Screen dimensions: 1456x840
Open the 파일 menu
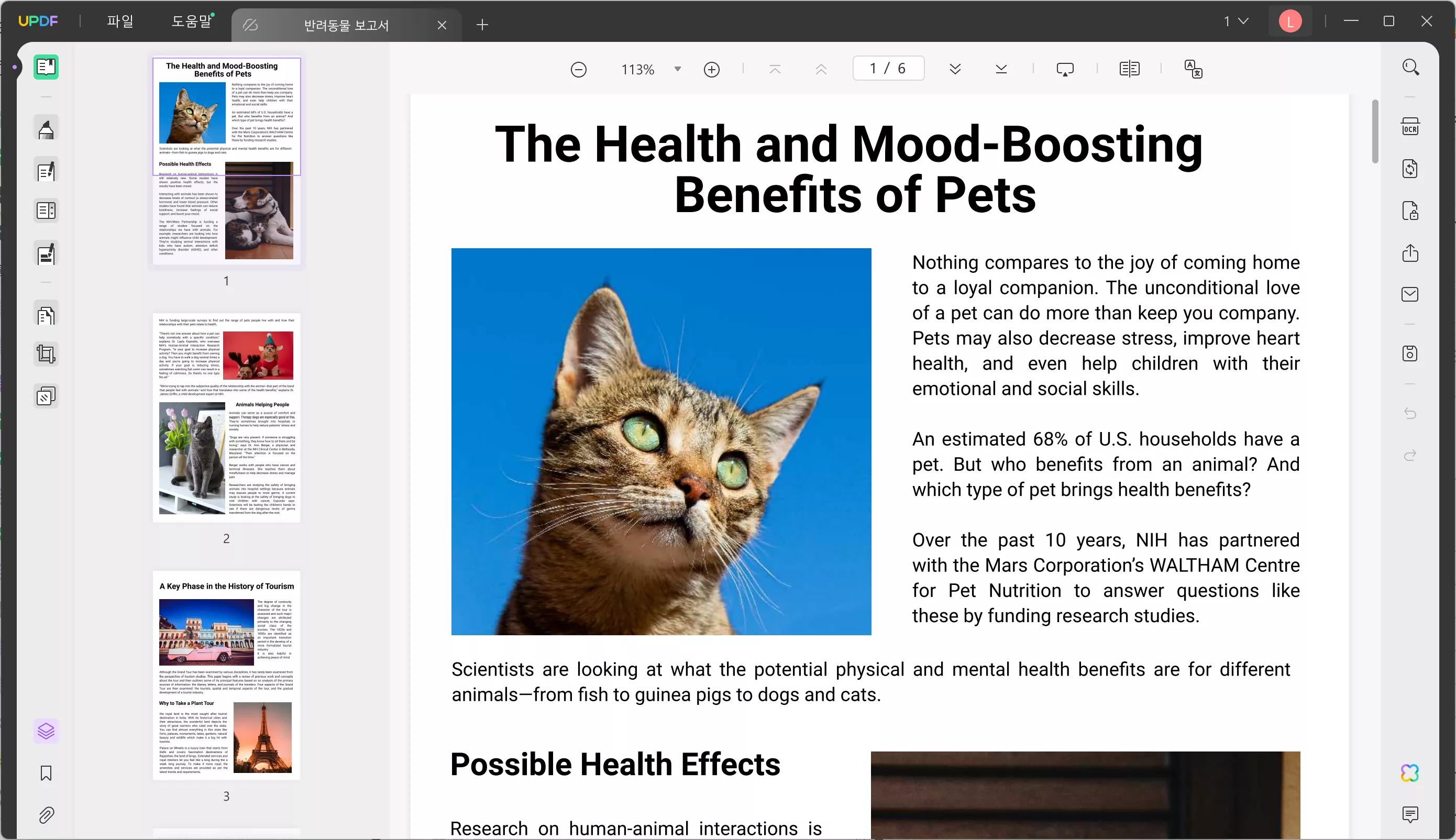pos(120,21)
